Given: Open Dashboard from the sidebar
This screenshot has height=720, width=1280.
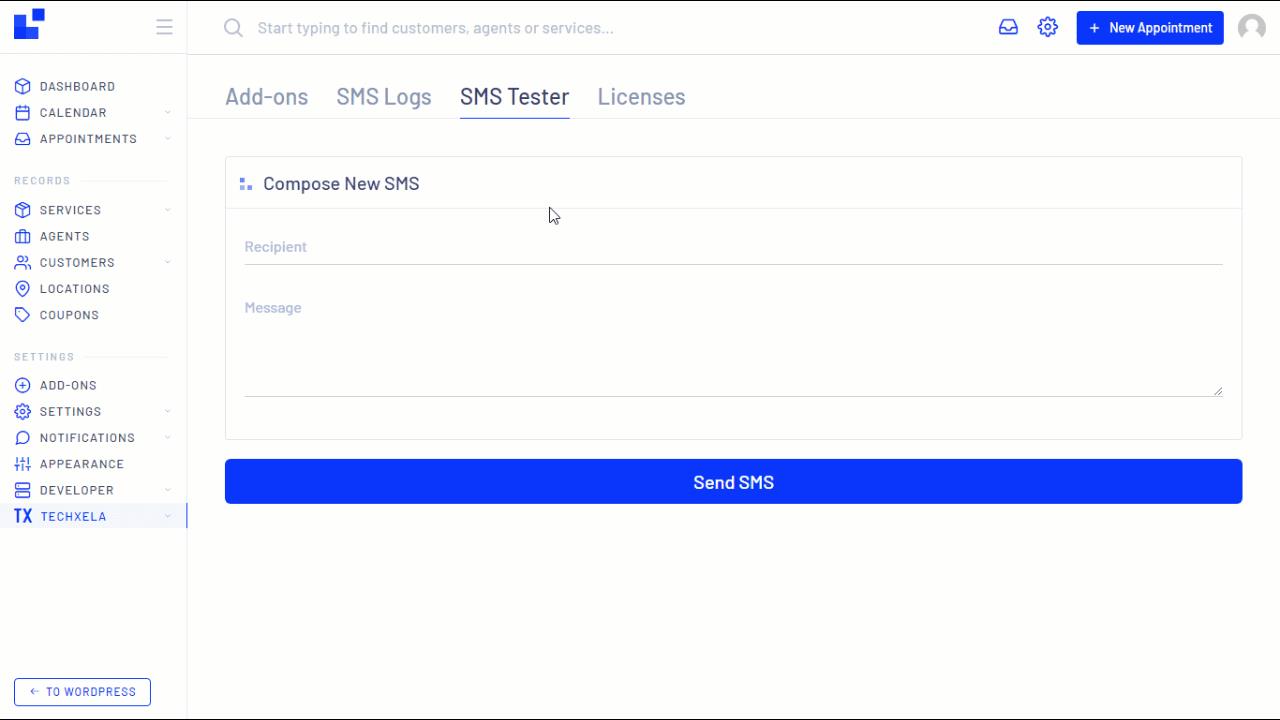Looking at the screenshot, I should click(x=77, y=86).
